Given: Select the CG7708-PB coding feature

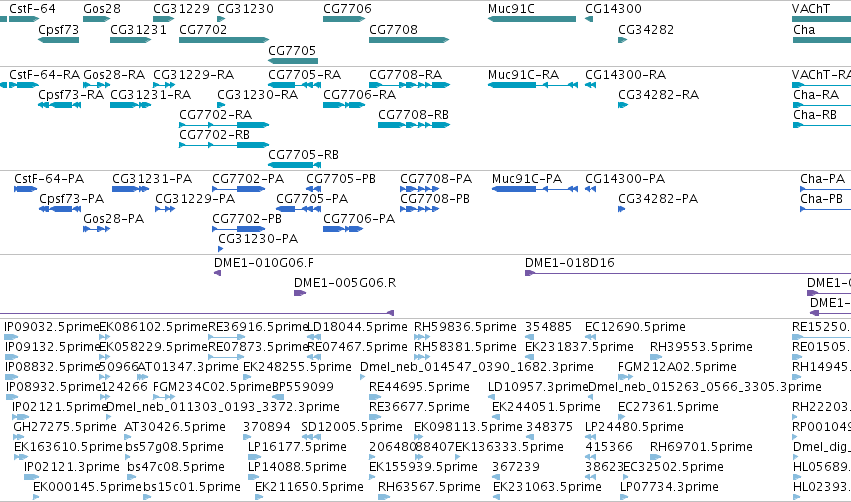Looking at the screenshot, I should pyautogui.click(x=420, y=209).
